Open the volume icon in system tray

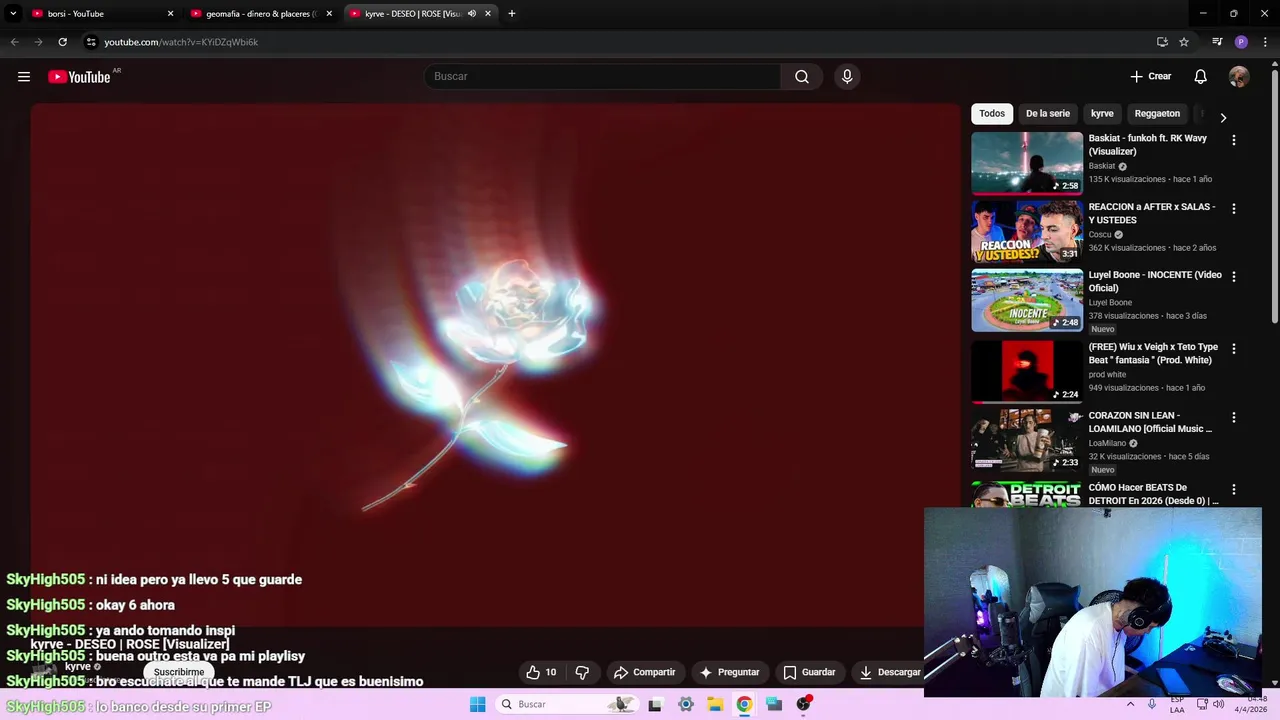click(x=1218, y=704)
